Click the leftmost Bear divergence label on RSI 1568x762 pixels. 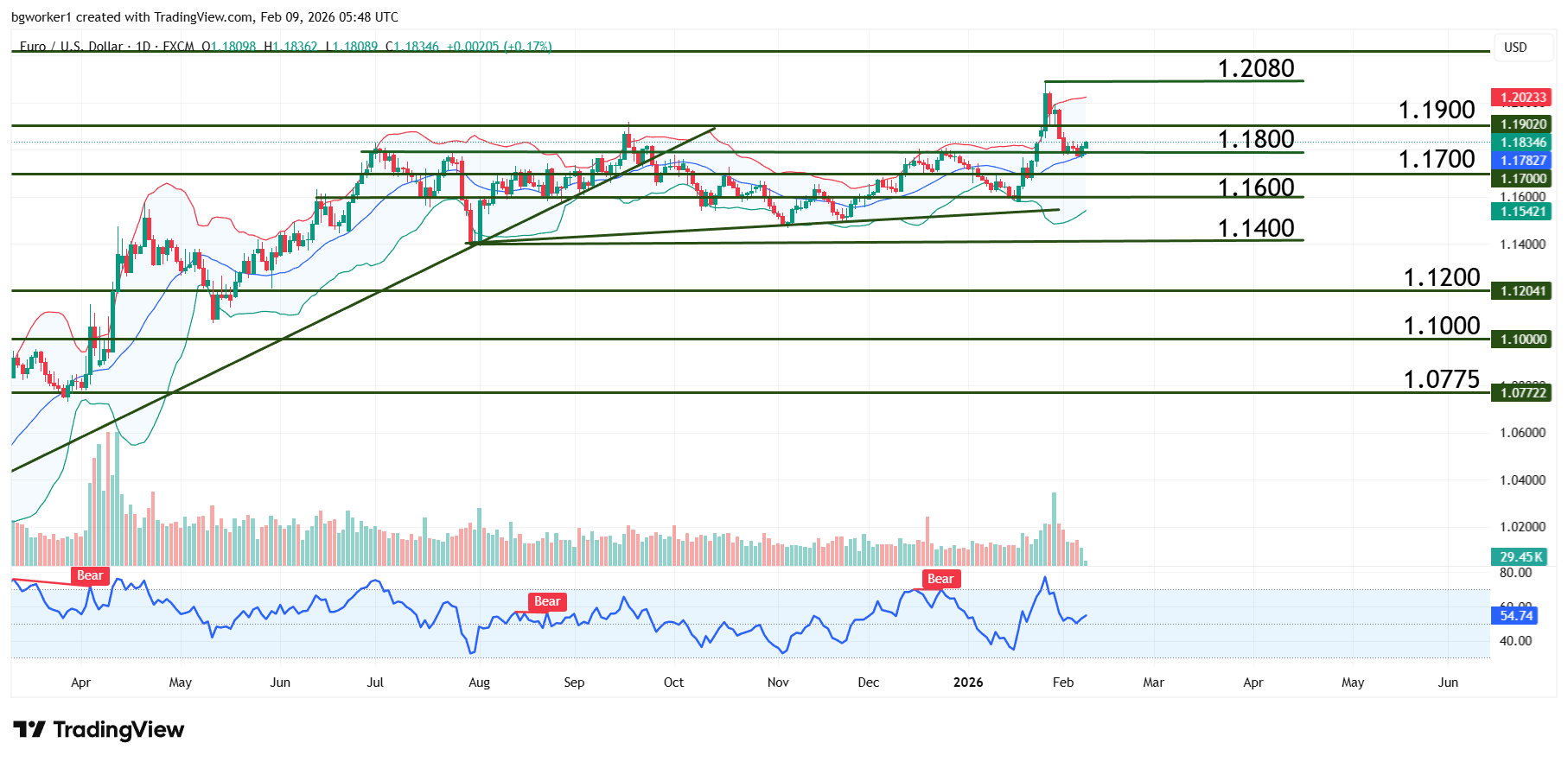pos(90,576)
